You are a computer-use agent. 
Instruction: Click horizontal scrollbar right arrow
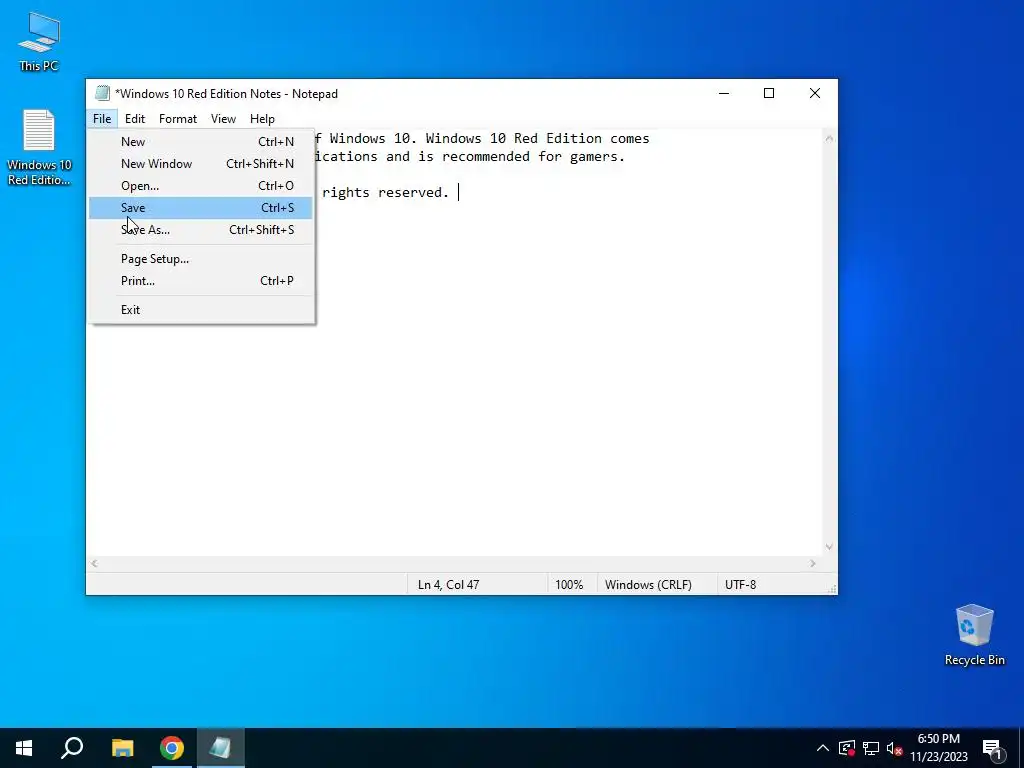[813, 563]
